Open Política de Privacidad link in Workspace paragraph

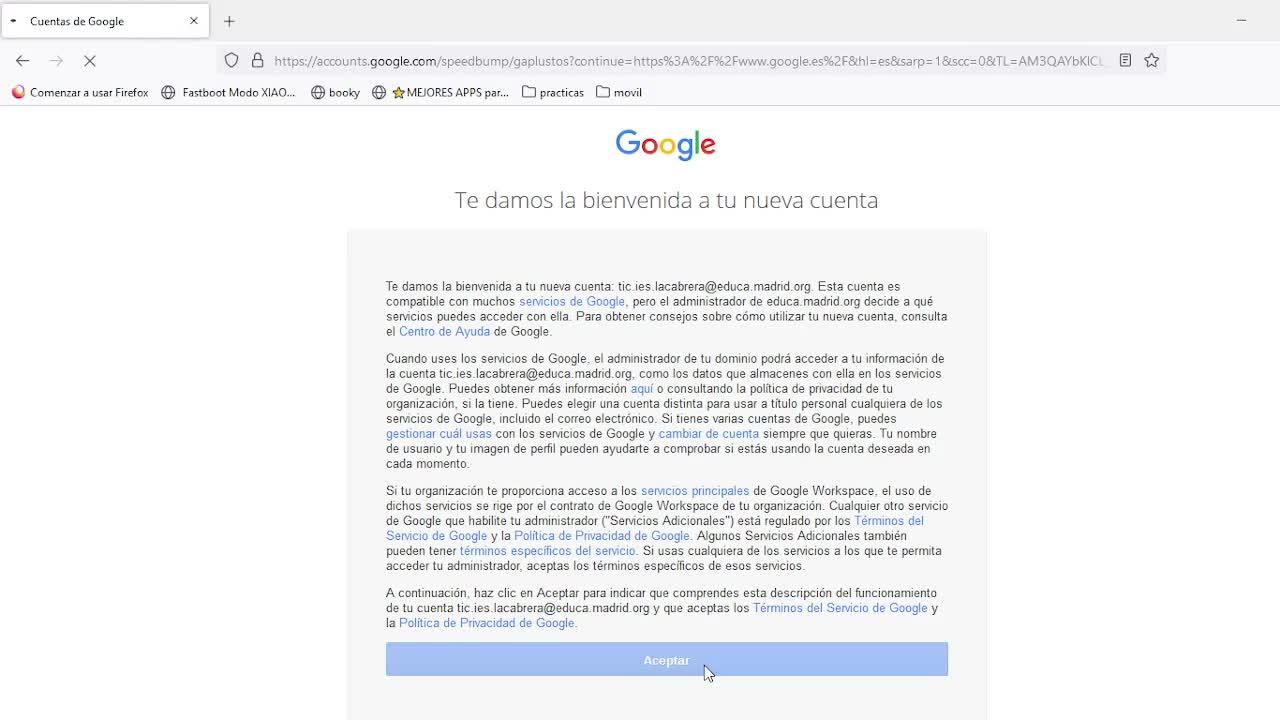[x=602, y=536]
